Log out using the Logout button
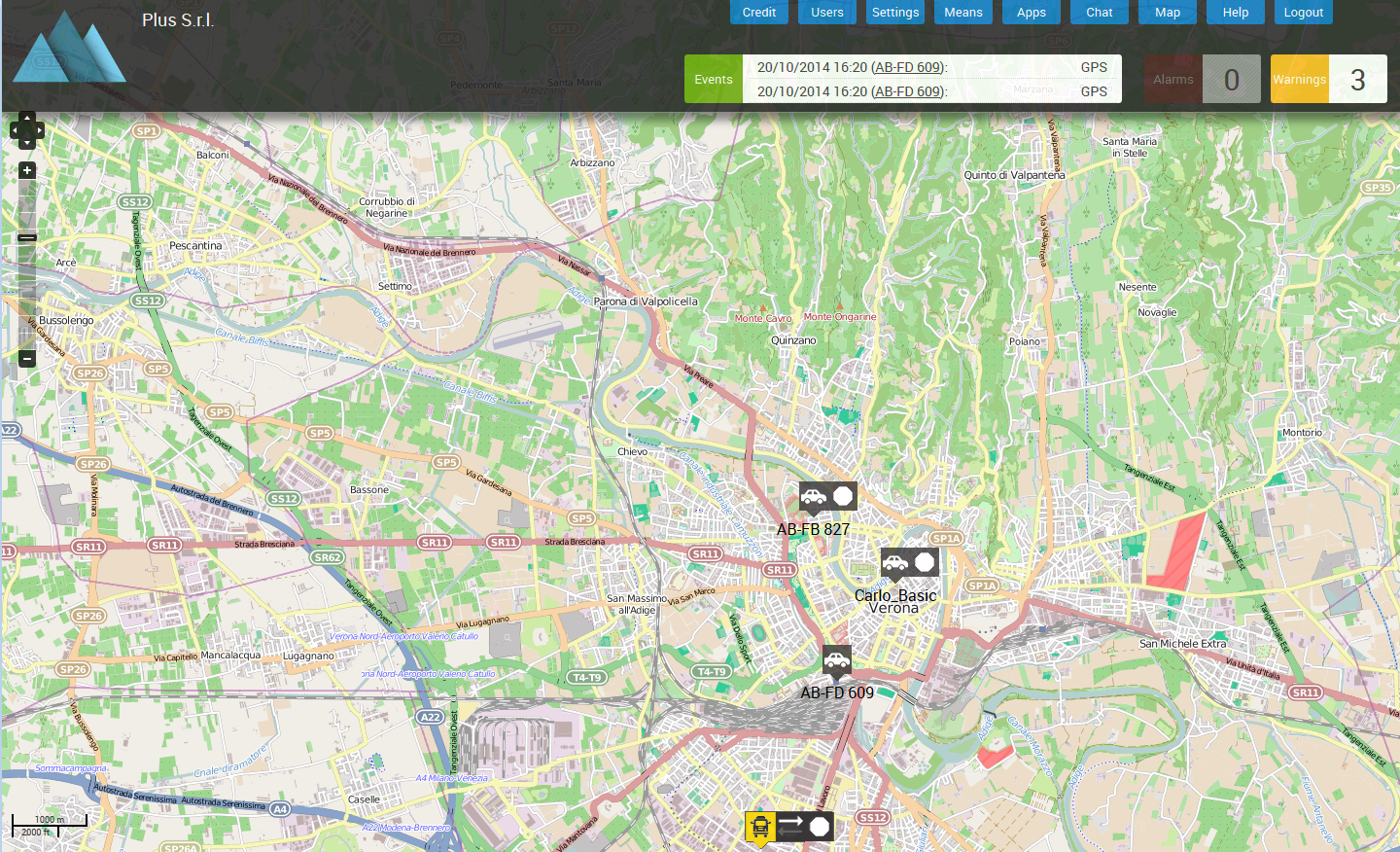The height and width of the screenshot is (852, 1400). pos(1304,12)
